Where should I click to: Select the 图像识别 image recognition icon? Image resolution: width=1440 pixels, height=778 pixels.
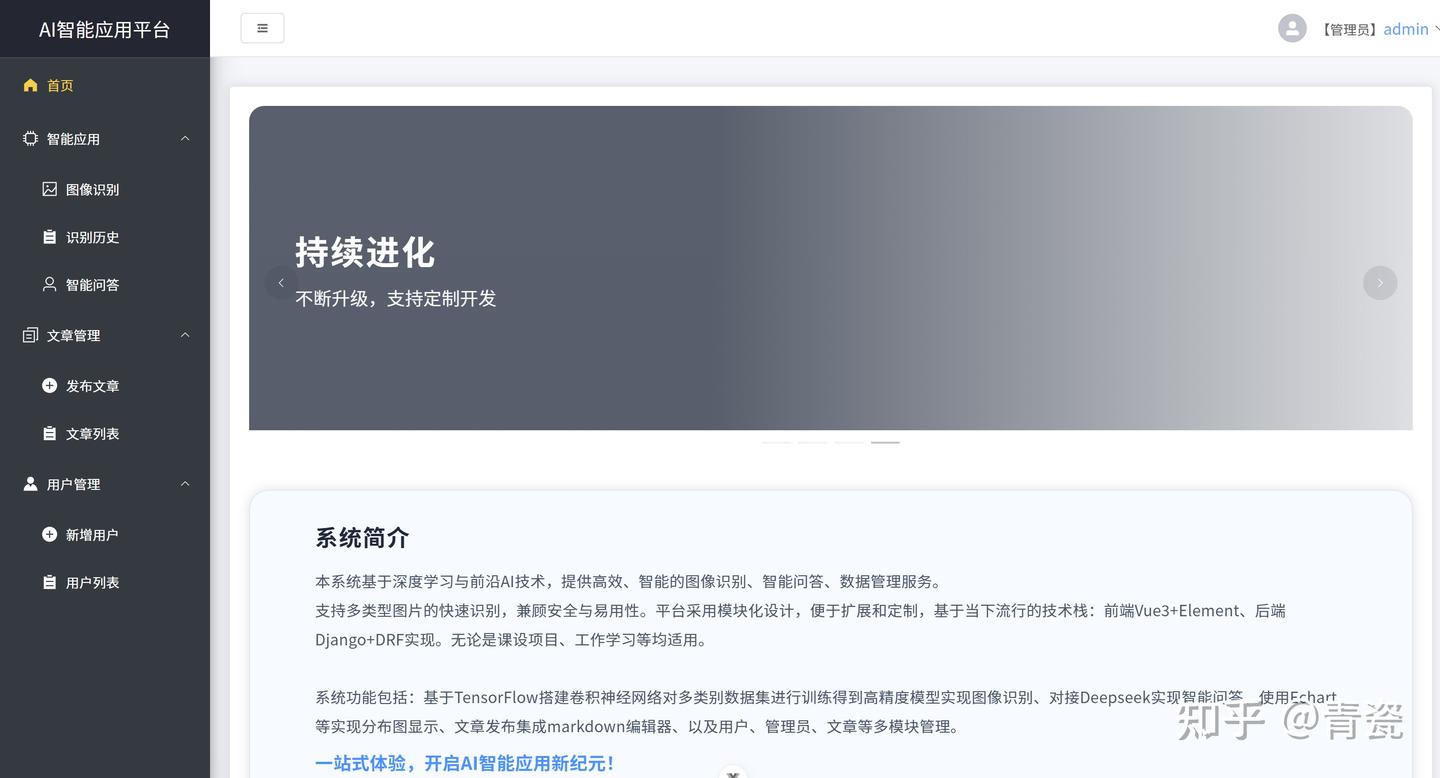click(48, 189)
